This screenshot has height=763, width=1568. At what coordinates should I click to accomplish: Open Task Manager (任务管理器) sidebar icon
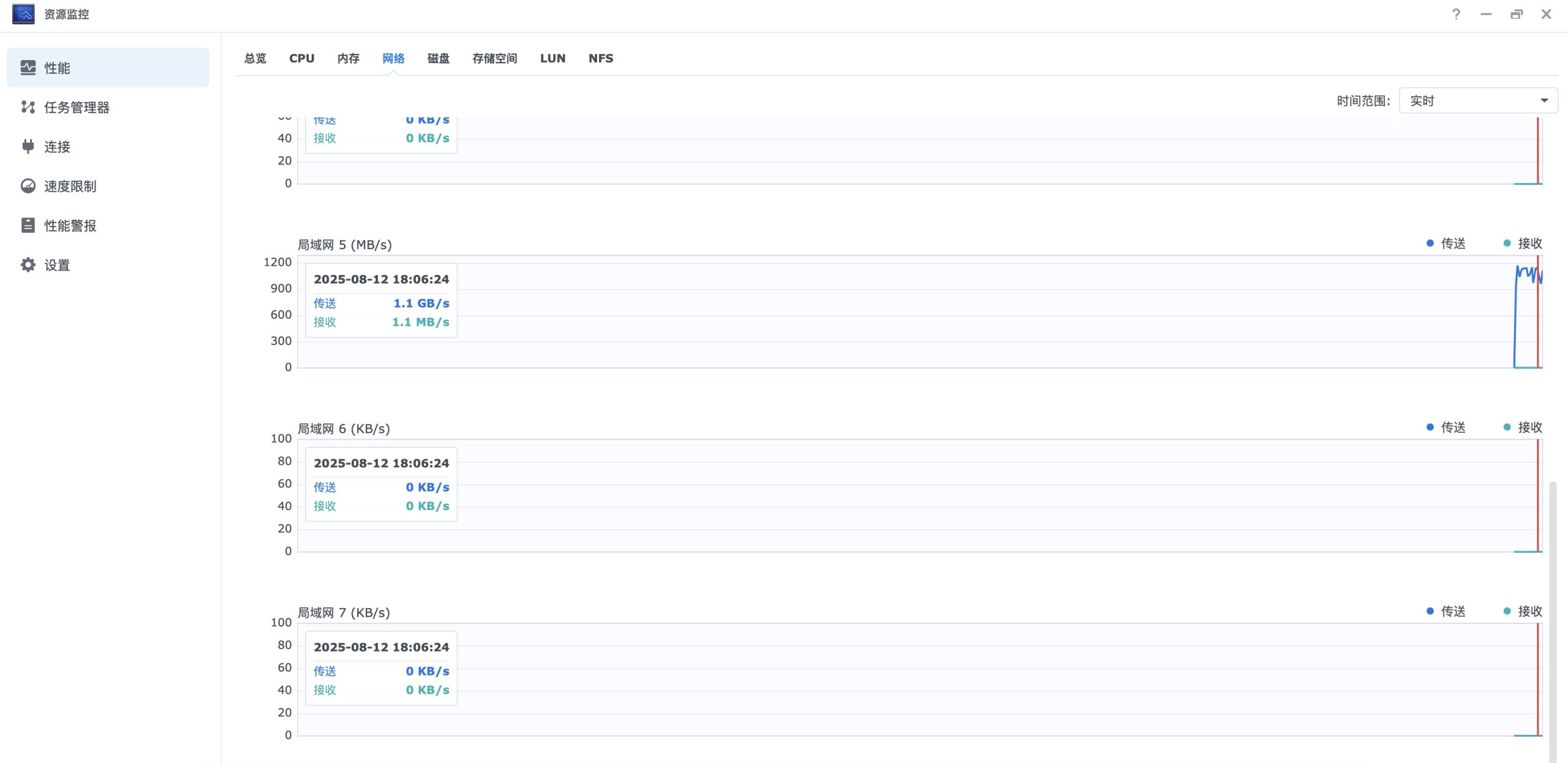[x=28, y=107]
